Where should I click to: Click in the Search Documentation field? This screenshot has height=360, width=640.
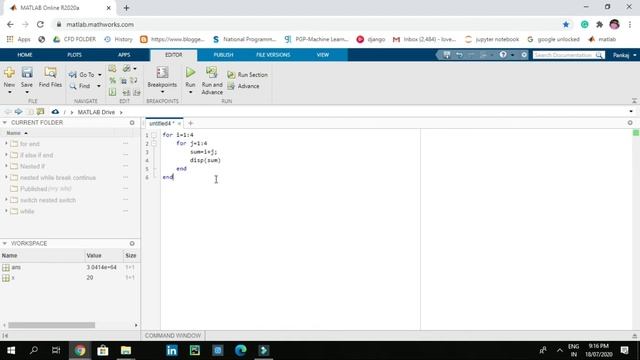tap(563, 55)
